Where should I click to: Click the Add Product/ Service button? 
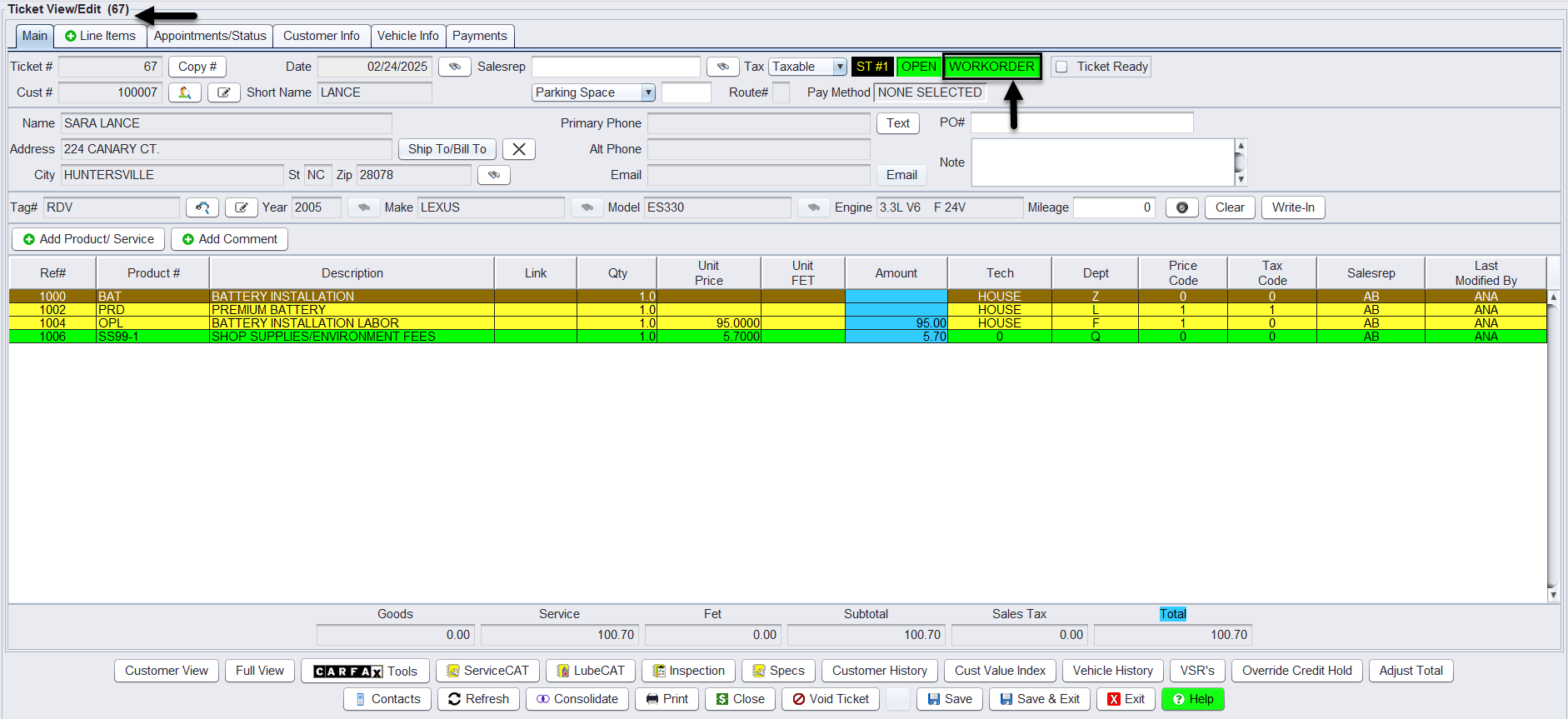pos(88,239)
